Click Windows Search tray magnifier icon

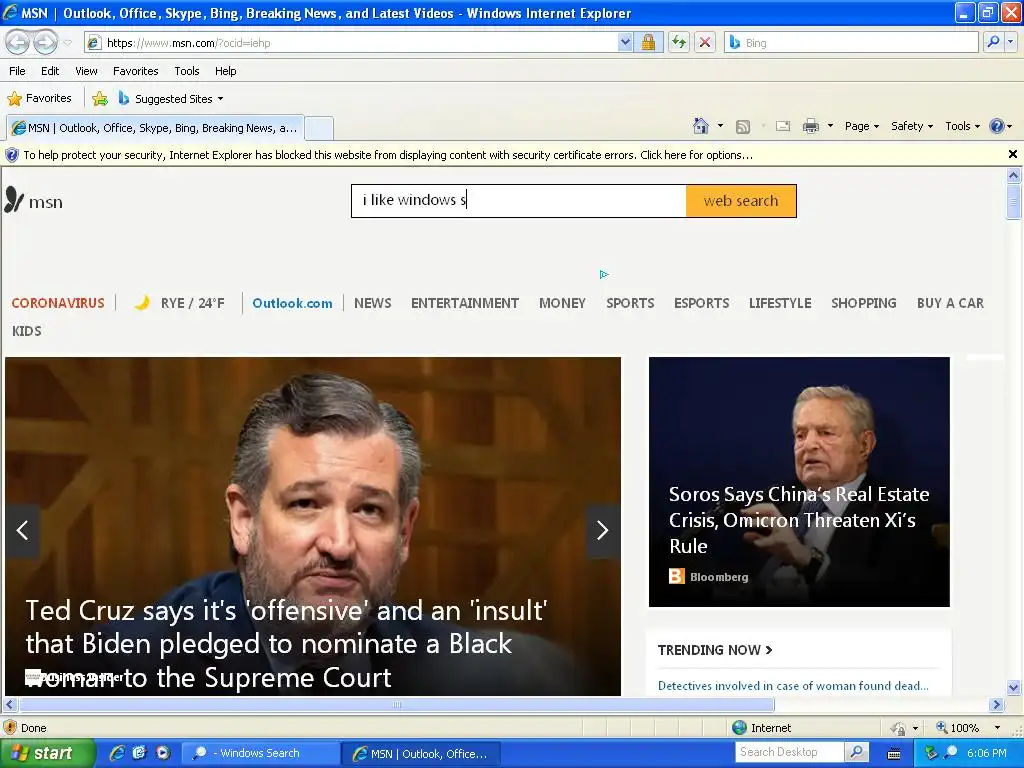tap(951, 753)
